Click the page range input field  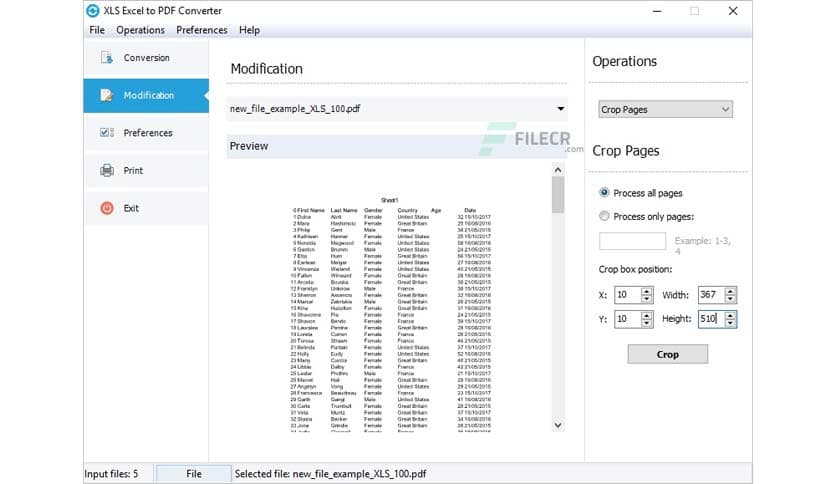coord(632,241)
